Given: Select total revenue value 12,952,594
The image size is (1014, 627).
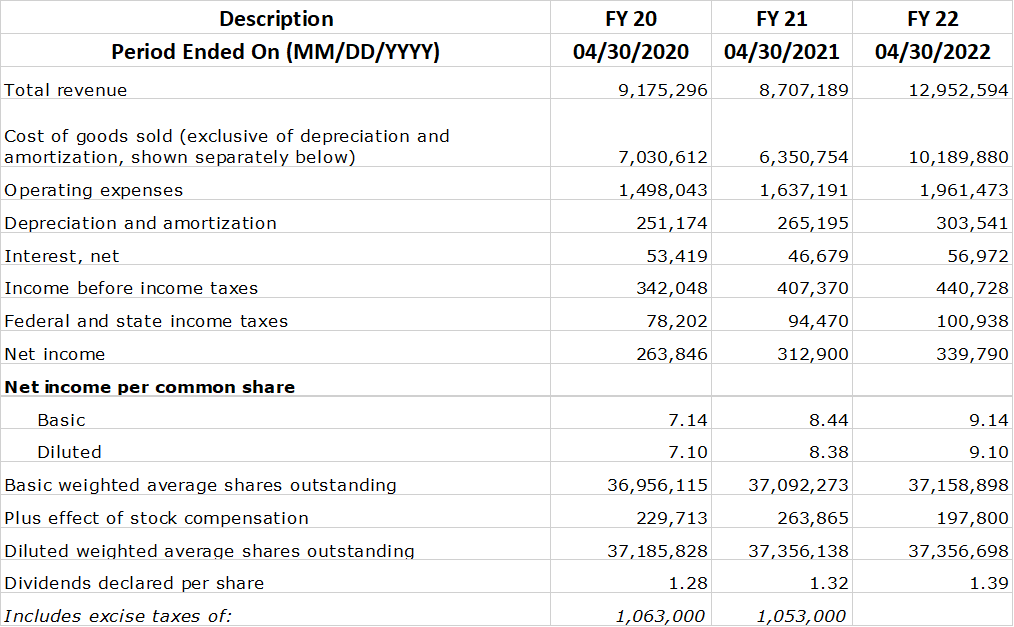Looking at the screenshot, I should point(958,90).
